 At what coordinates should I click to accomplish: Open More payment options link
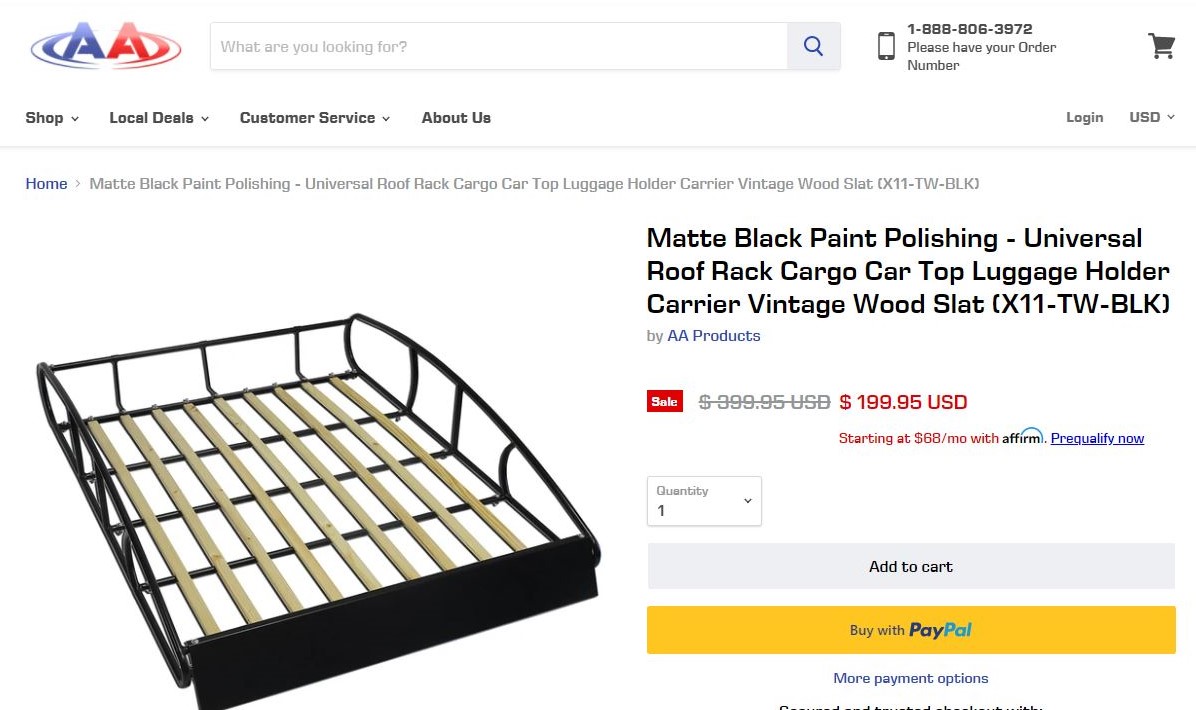[910, 678]
